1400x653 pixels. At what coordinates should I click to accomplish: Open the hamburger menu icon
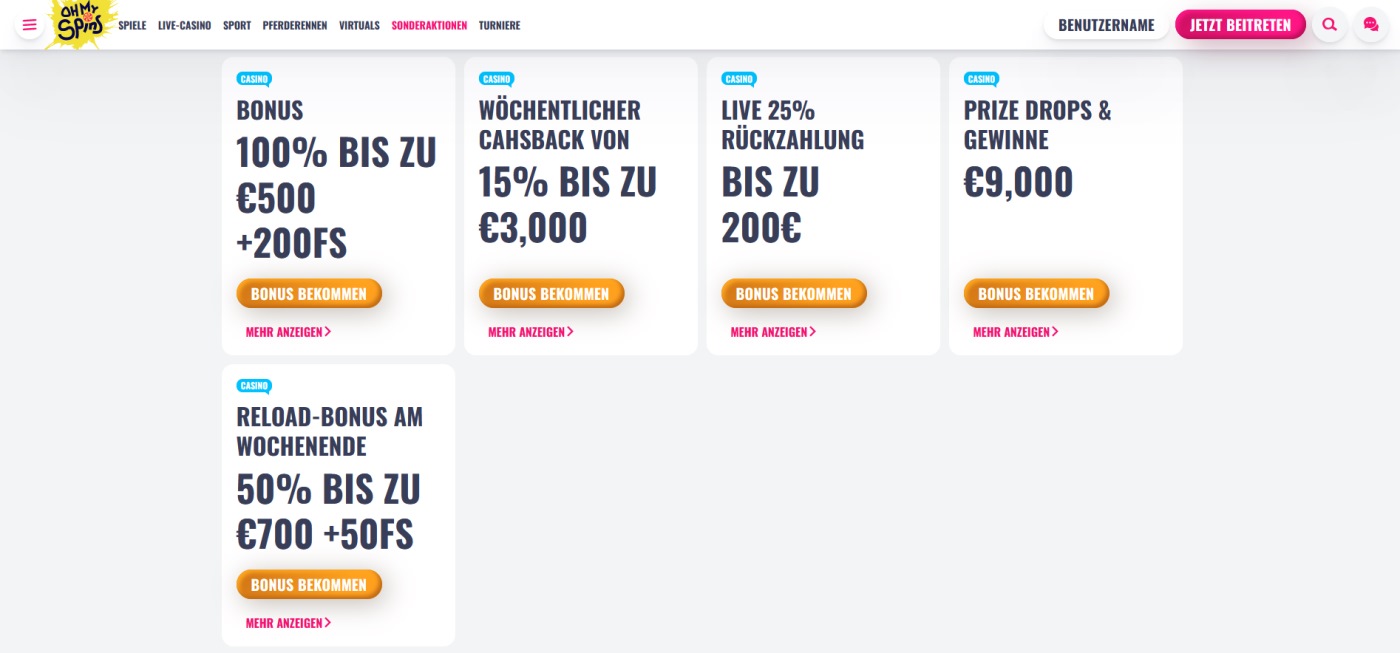[30, 25]
